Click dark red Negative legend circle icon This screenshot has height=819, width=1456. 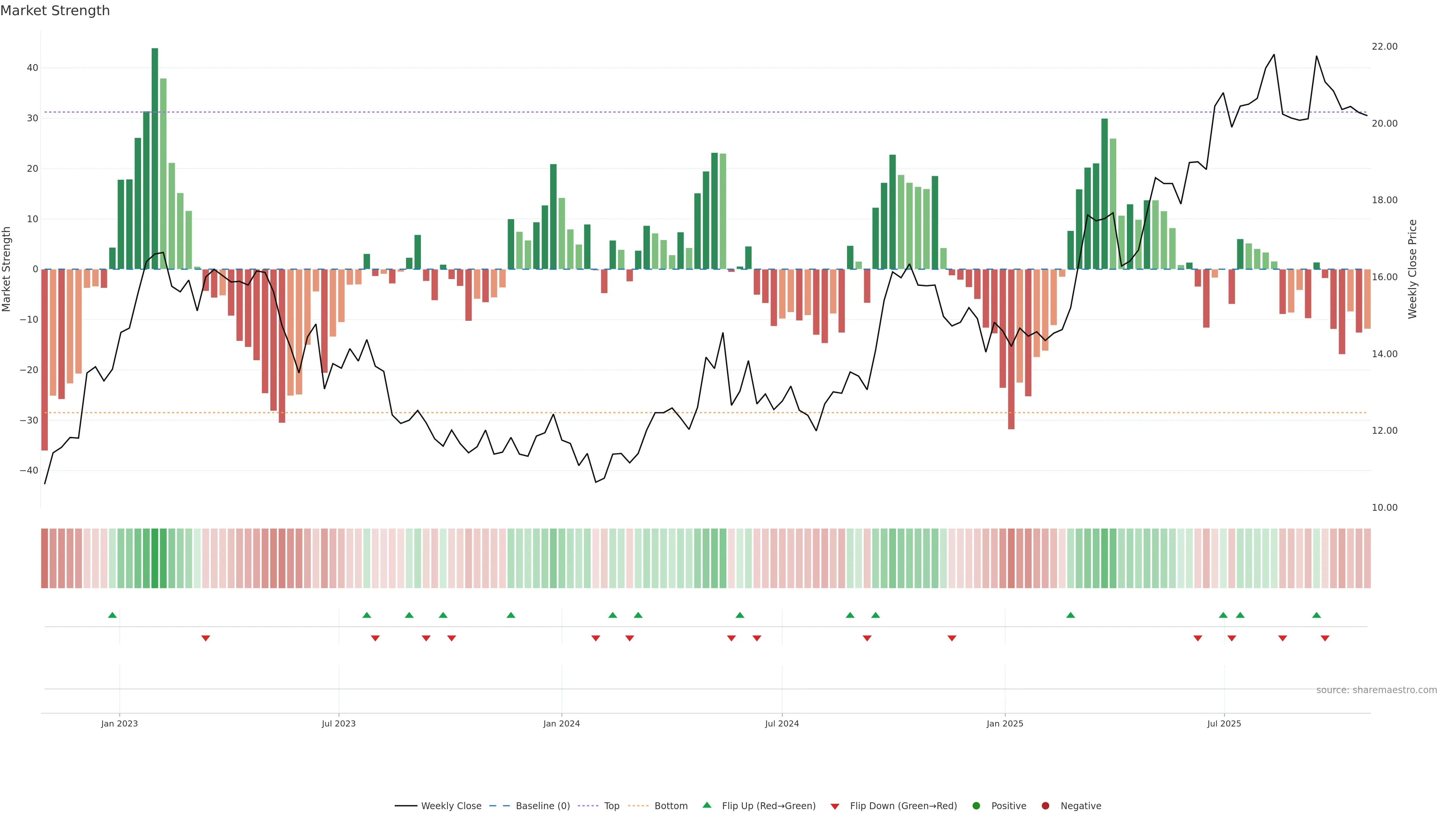click(1045, 805)
